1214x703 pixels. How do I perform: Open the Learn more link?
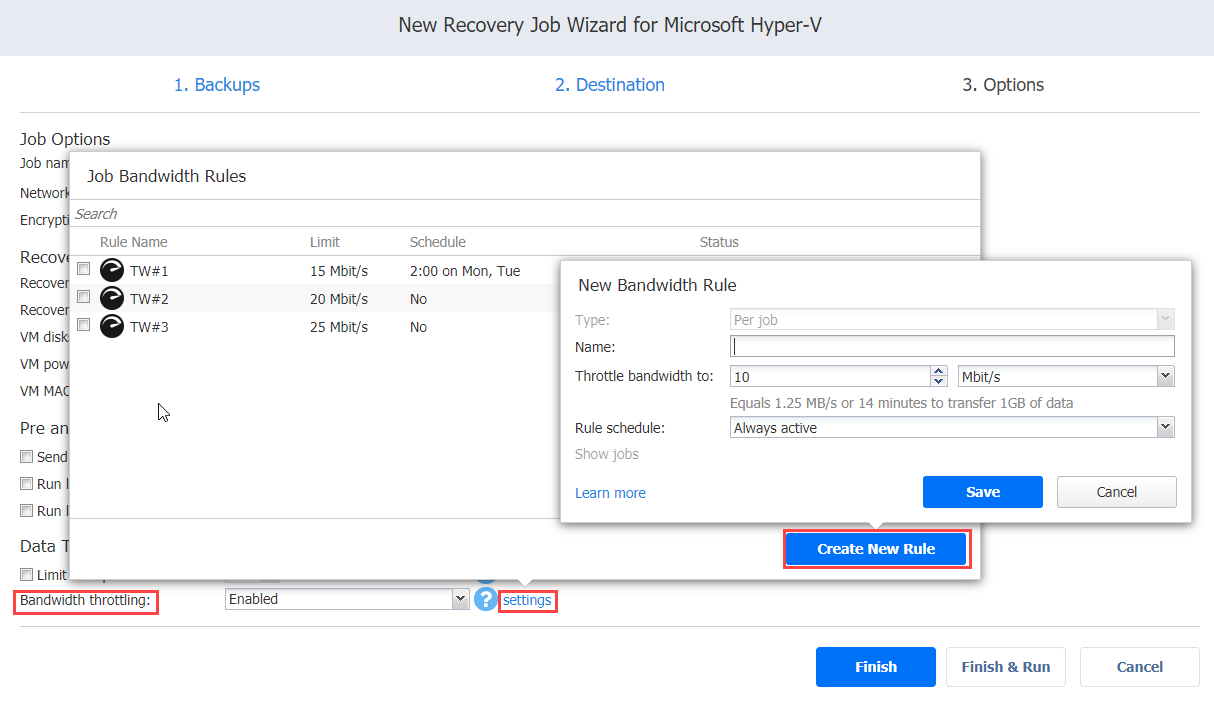tap(610, 493)
